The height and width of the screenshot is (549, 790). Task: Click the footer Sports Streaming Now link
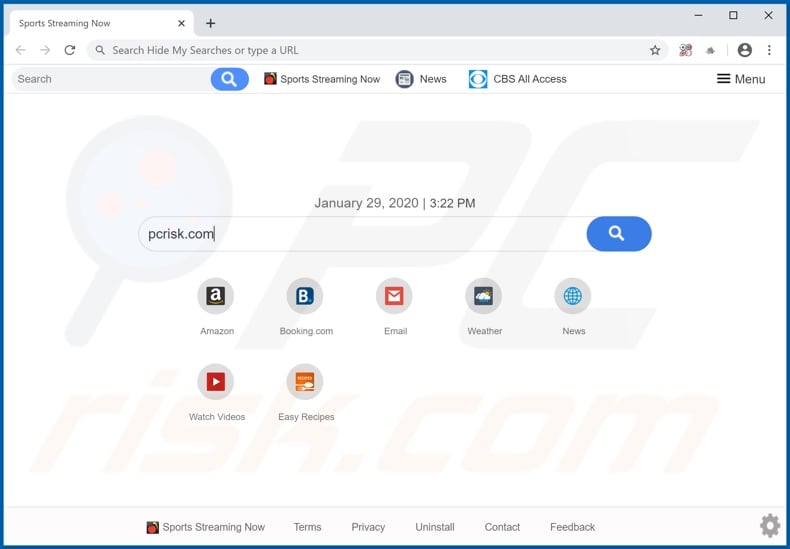pos(206,527)
